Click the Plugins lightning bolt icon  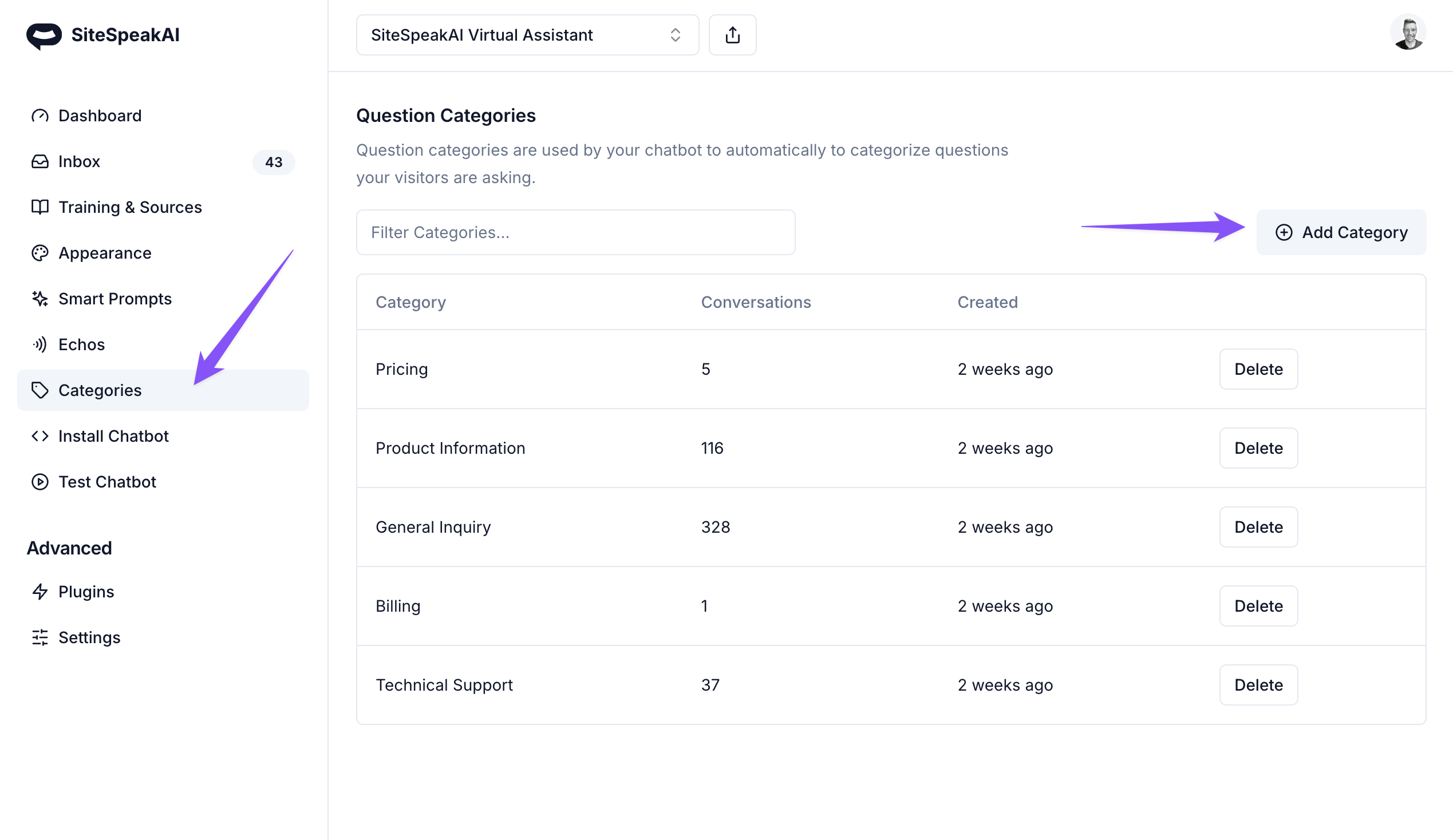point(40,592)
